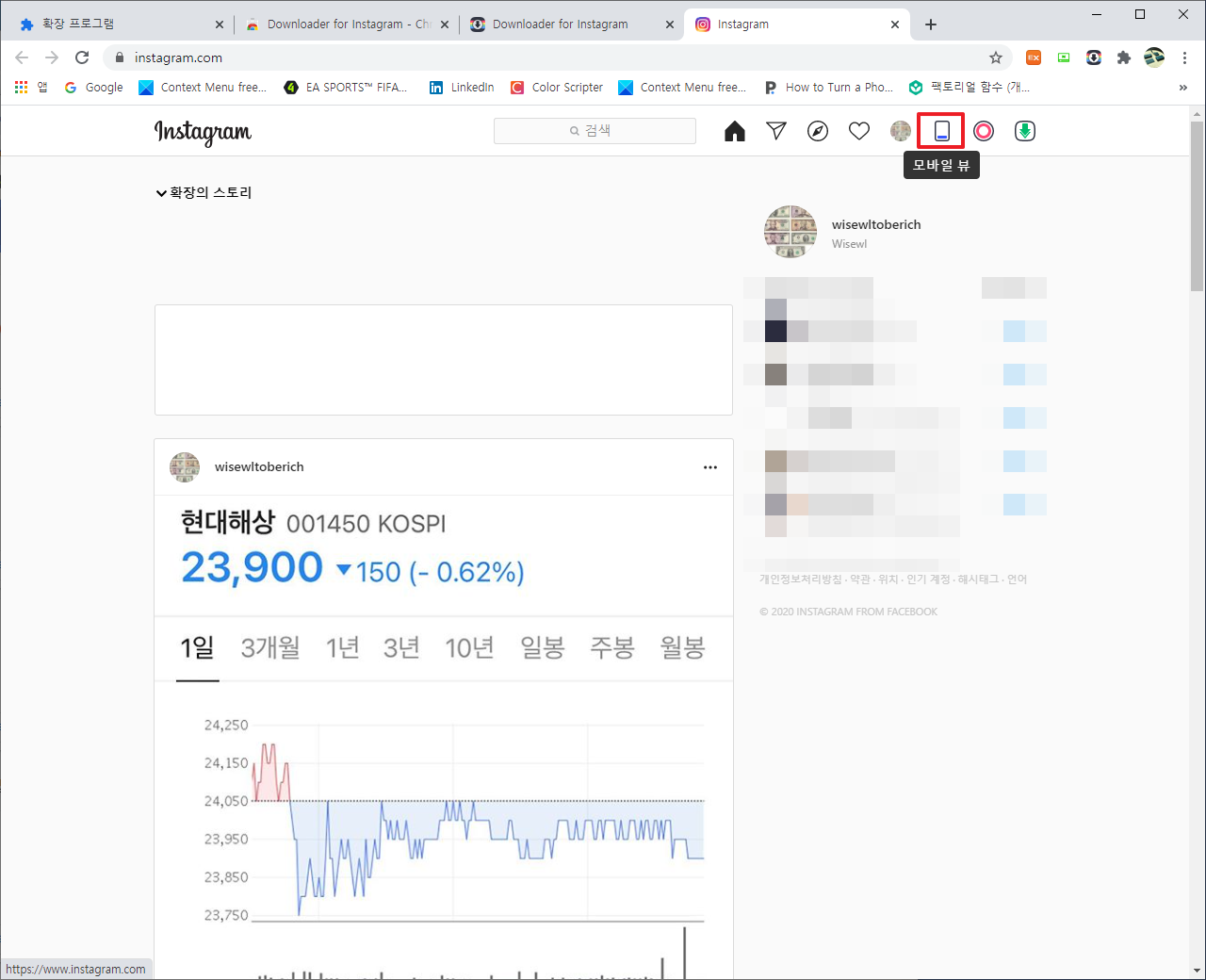Open Chrome three-dot menu
The height and width of the screenshot is (980, 1206).
pos(1184,57)
